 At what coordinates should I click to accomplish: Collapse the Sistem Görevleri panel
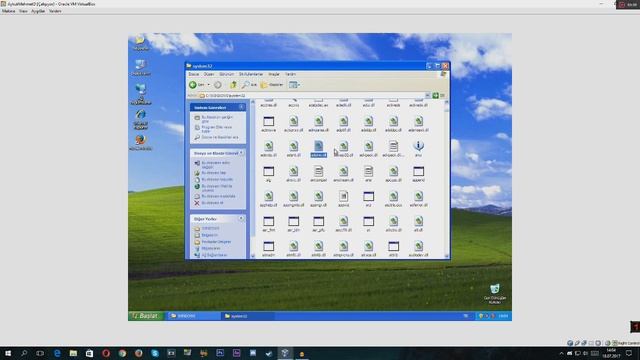coord(242,107)
